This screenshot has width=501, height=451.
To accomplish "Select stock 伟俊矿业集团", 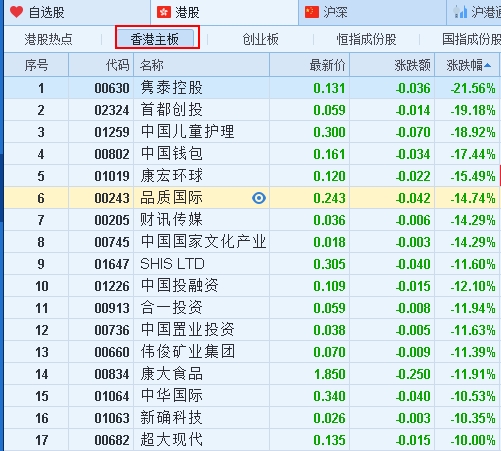I will (x=187, y=352).
